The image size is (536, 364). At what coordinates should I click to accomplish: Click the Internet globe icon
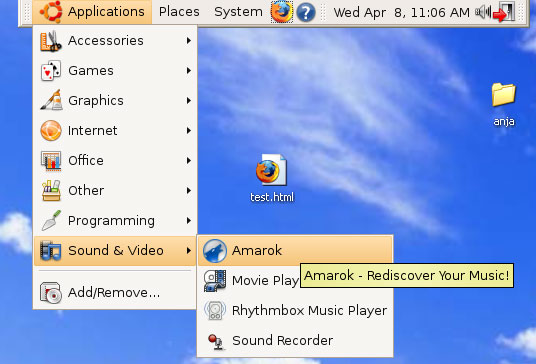[51, 131]
